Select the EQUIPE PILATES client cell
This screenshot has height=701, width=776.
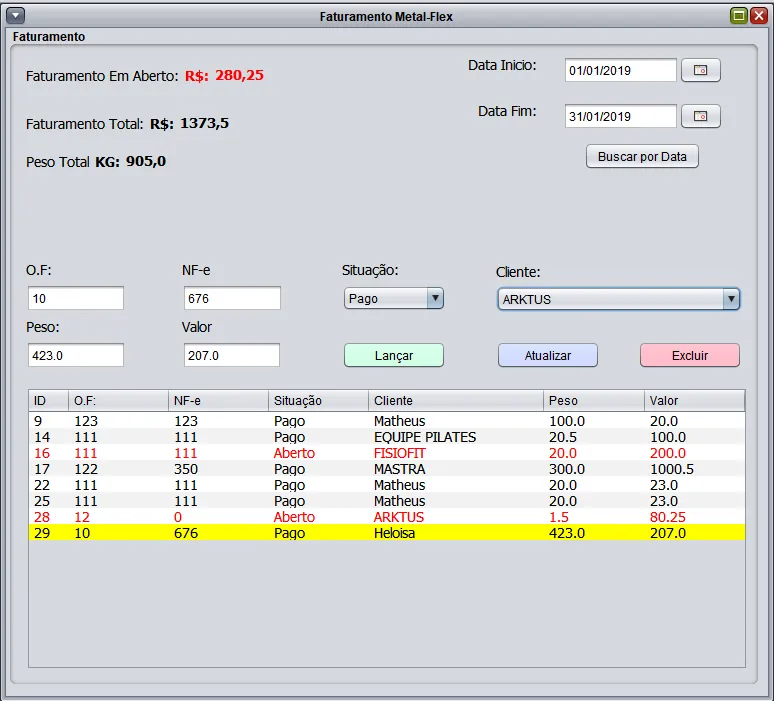click(456, 437)
